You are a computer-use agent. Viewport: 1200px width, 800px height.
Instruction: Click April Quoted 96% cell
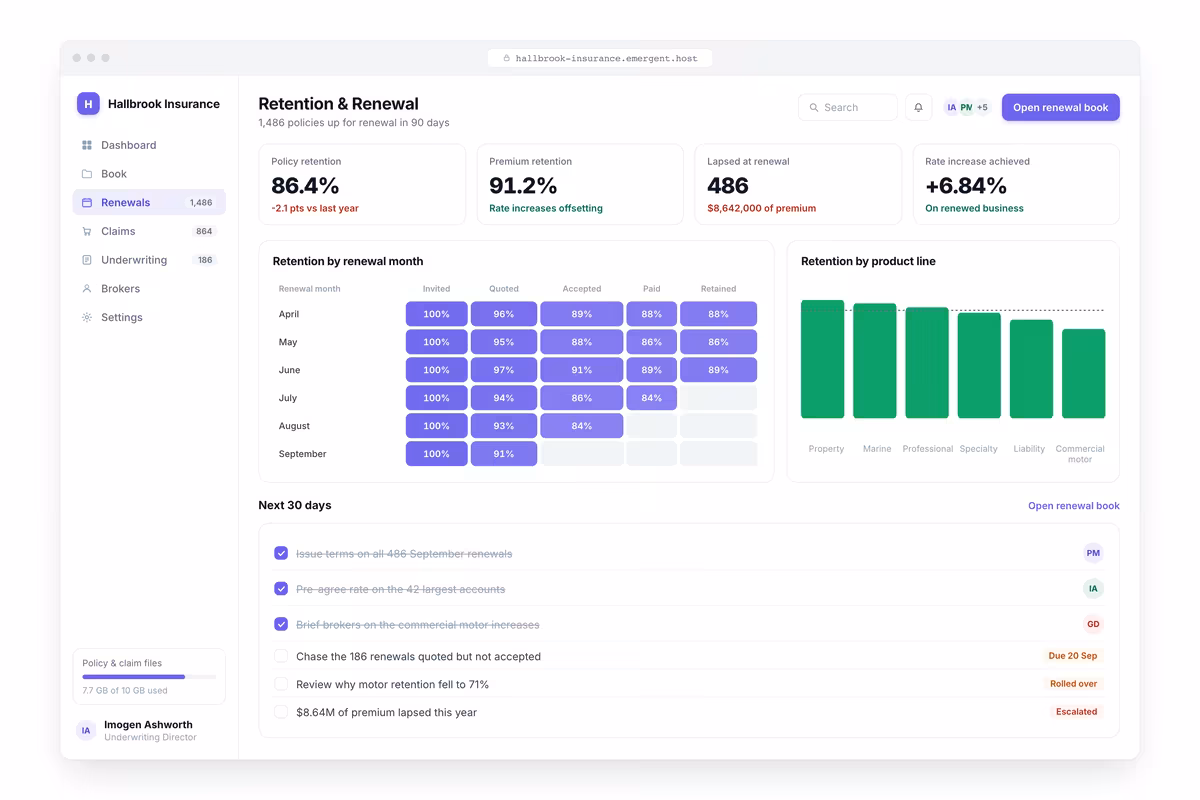pyautogui.click(x=504, y=314)
